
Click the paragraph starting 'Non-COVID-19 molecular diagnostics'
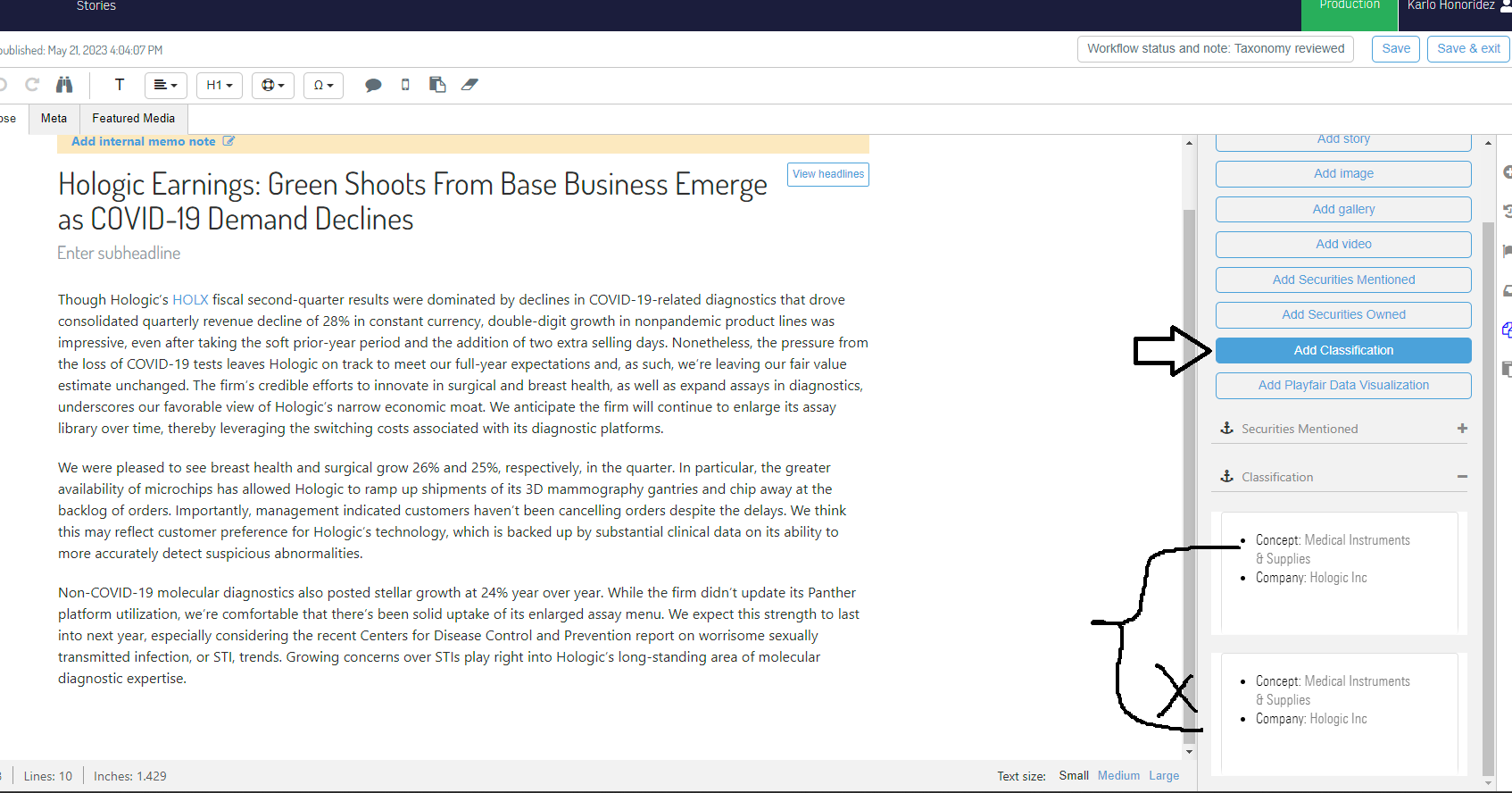click(460, 636)
